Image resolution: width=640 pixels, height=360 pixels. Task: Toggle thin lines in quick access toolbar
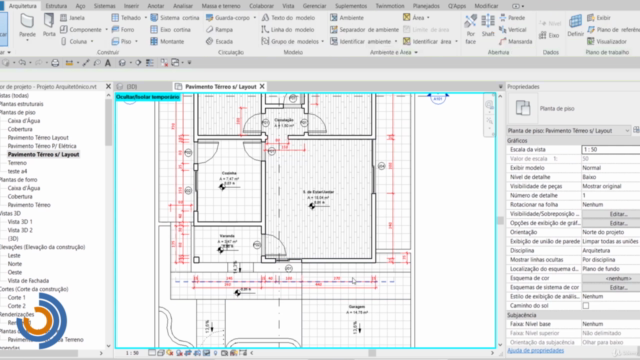(150, 63)
